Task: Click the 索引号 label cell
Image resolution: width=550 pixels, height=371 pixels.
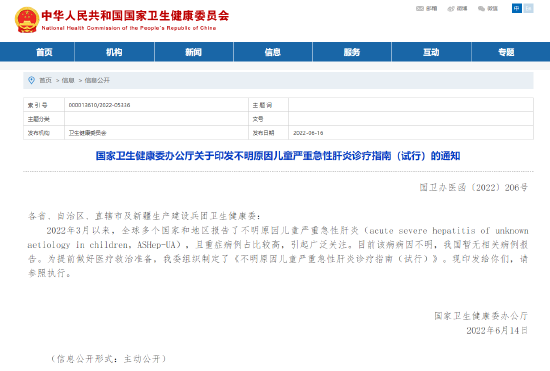Action: pos(44,105)
